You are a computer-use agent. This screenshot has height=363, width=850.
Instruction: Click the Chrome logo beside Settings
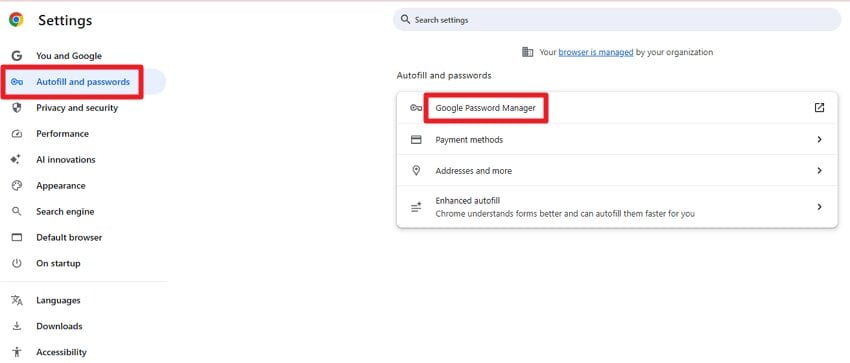click(x=16, y=20)
